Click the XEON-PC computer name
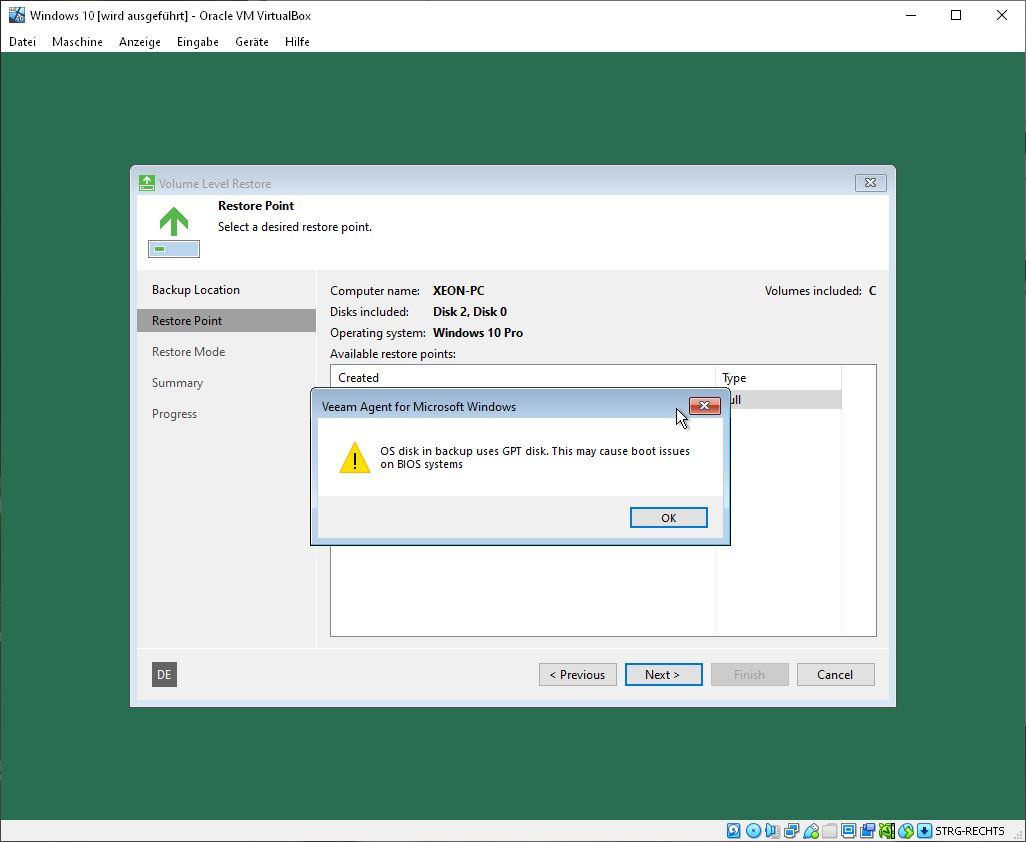Viewport: 1026px width, 842px height. 459,290
